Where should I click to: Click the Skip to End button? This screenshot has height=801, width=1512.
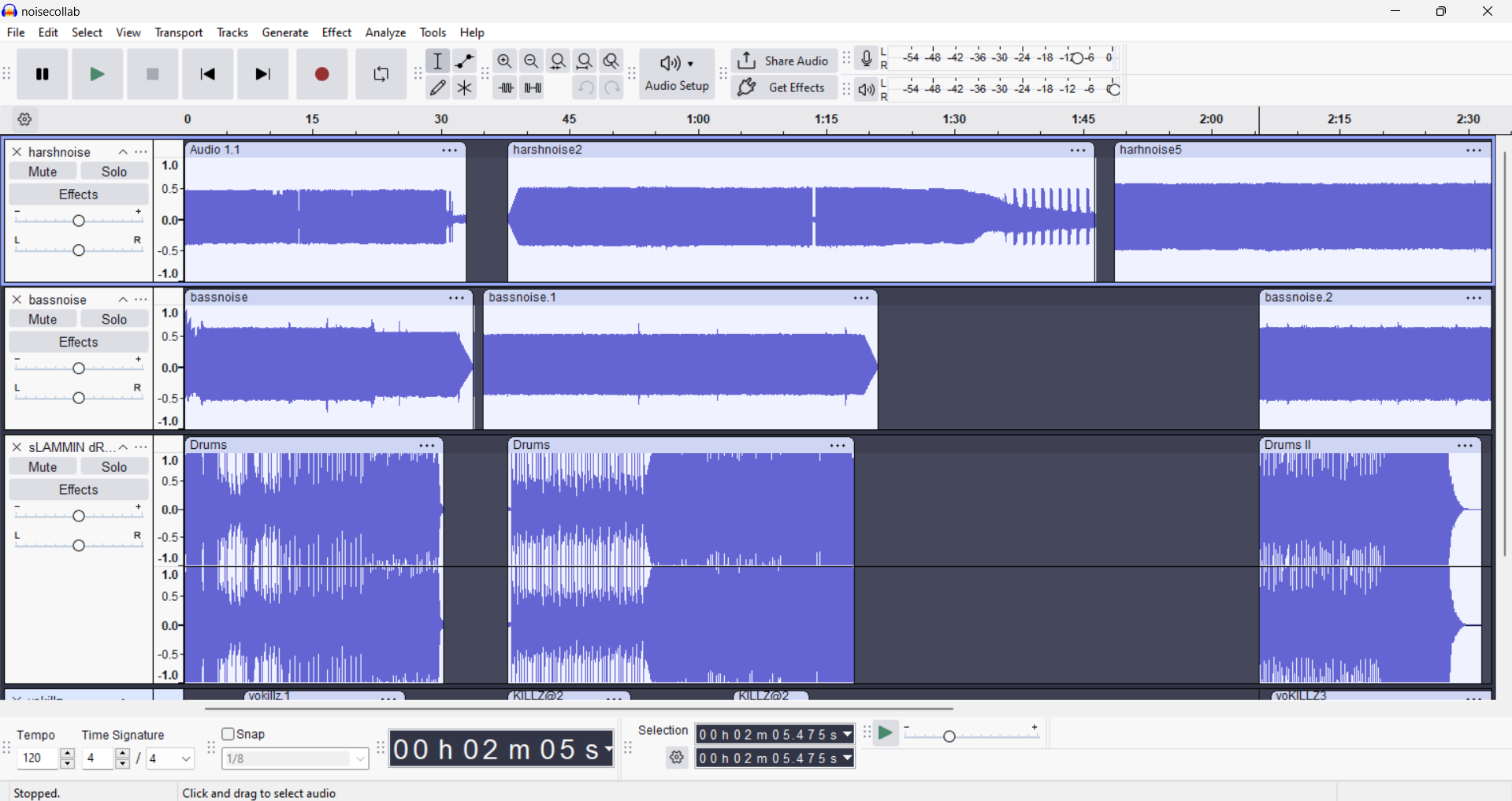[264, 75]
